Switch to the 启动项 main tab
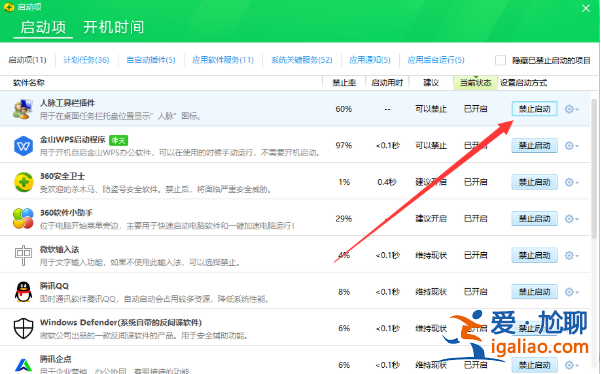Viewport: 601px width, 374px height. [x=43, y=28]
